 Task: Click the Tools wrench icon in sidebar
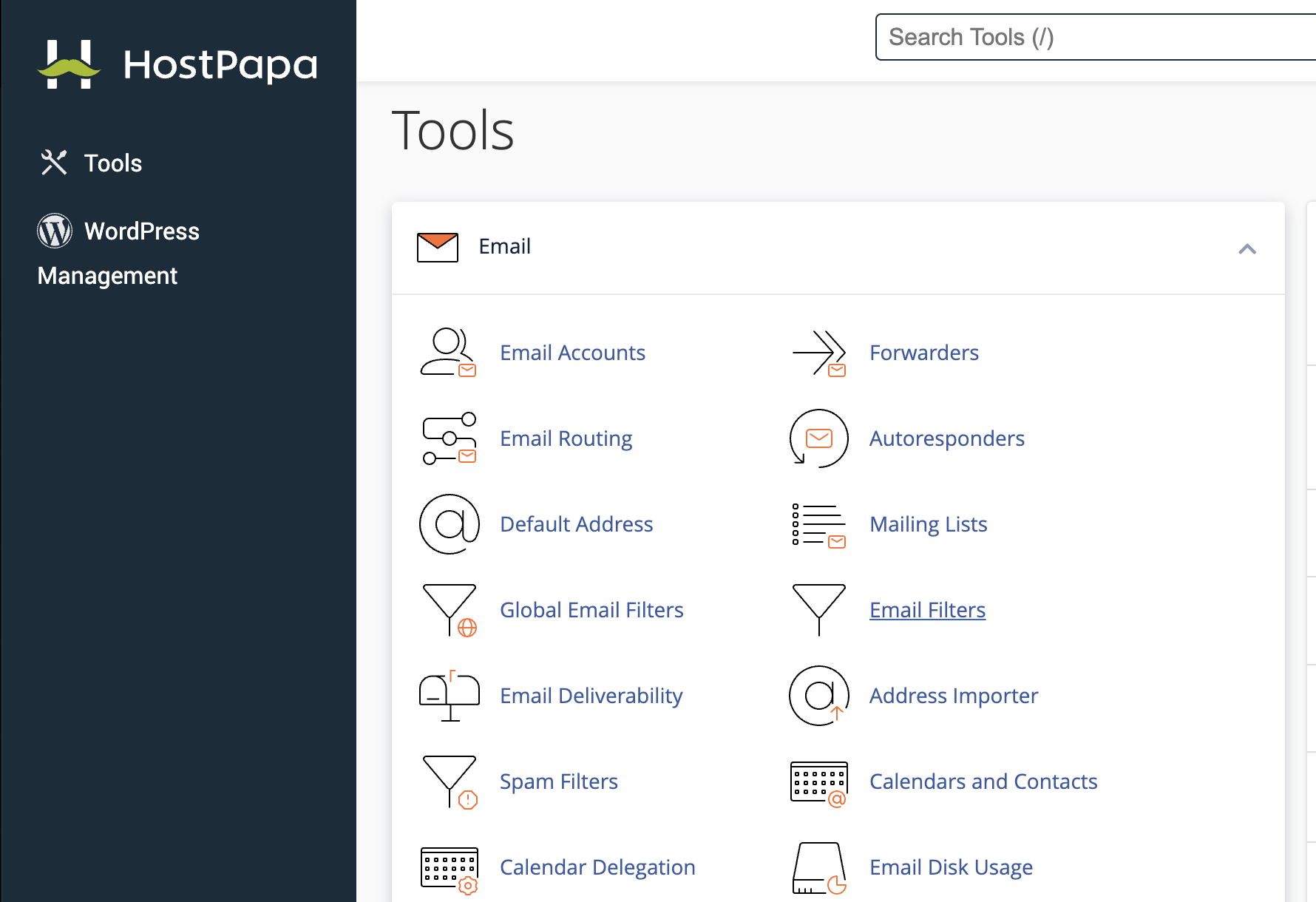coord(54,163)
